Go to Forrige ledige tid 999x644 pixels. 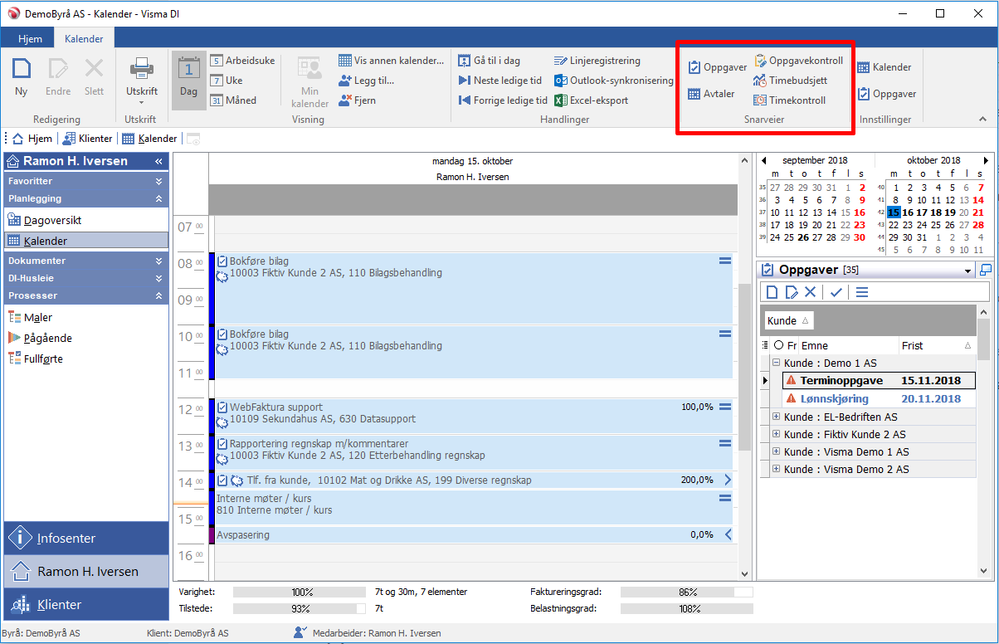click(x=503, y=100)
